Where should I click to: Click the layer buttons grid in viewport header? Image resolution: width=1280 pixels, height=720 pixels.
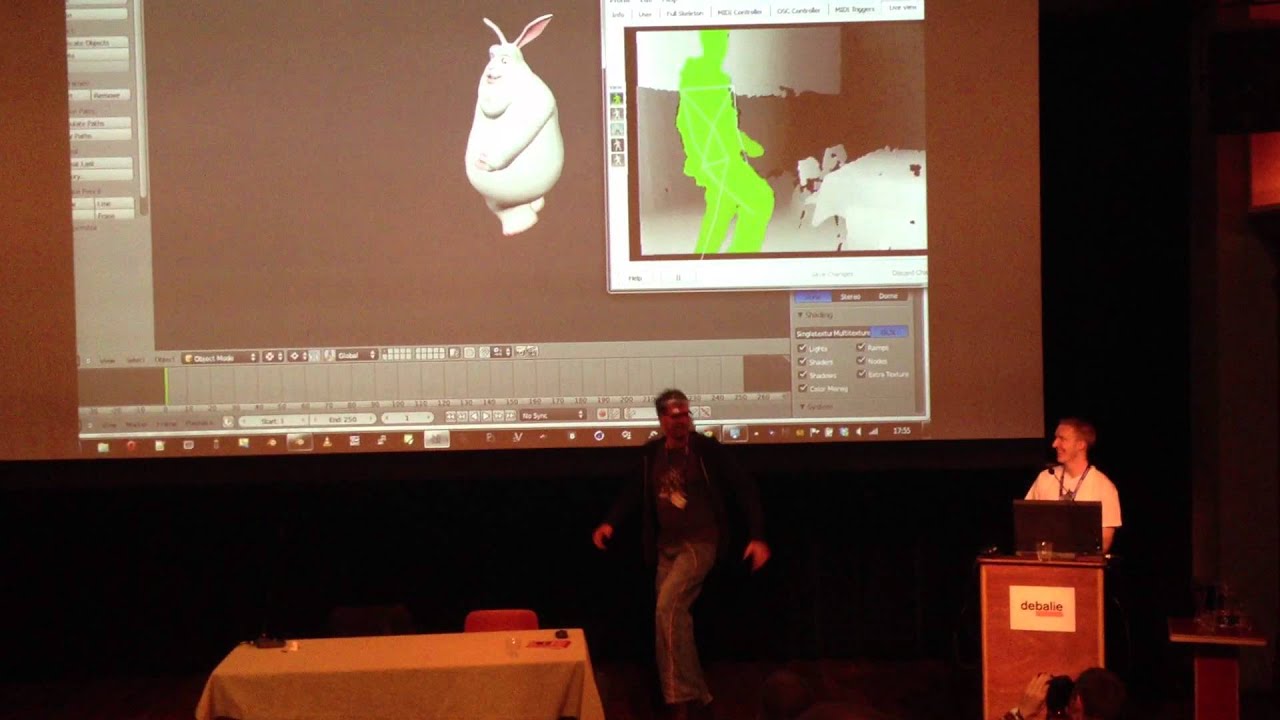coord(412,354)
